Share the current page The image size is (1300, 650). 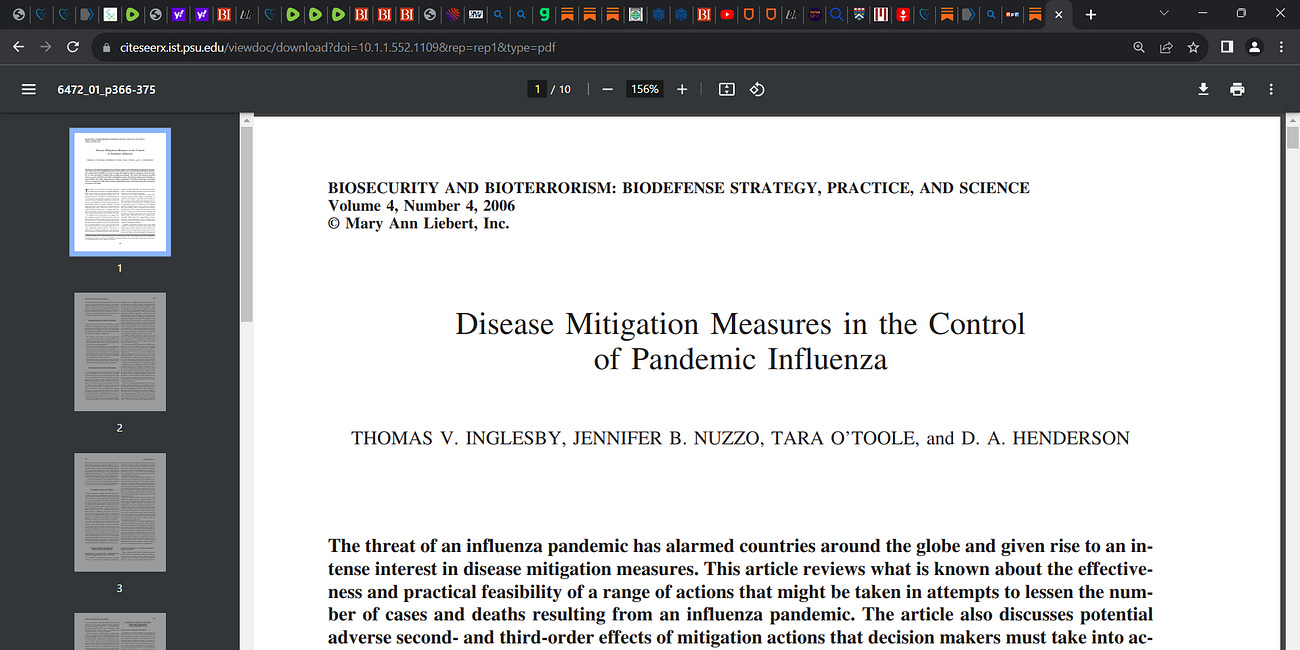coord(1166,47)
